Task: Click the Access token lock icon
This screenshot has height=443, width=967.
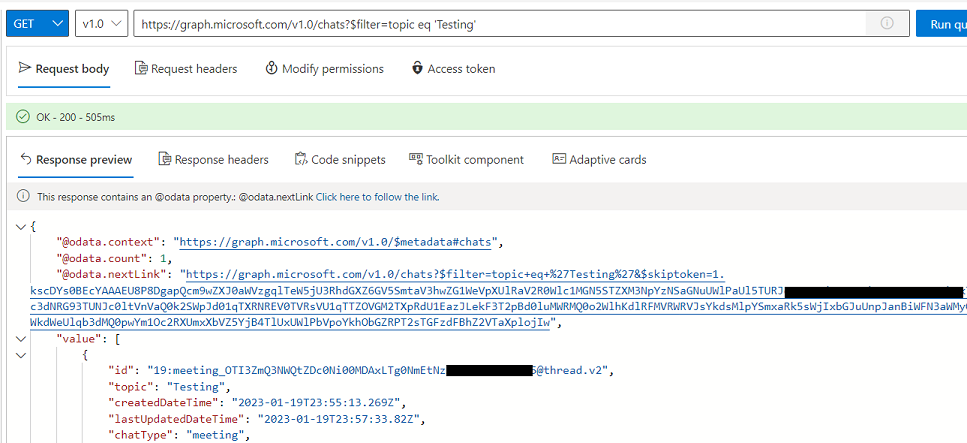Action: click(418, 68)
